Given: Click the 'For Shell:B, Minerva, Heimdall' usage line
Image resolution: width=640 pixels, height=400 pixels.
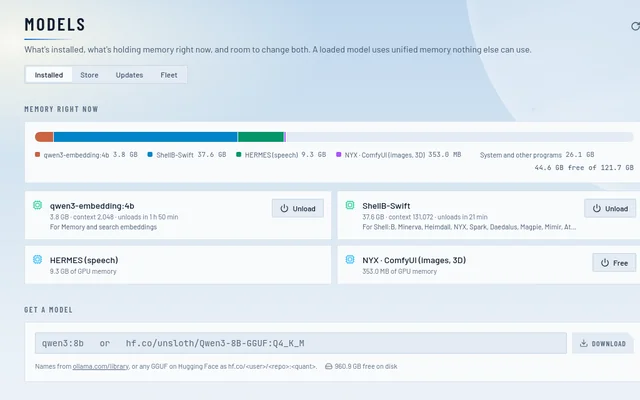Looking at the screenshot, I should [x=469, y=227].
